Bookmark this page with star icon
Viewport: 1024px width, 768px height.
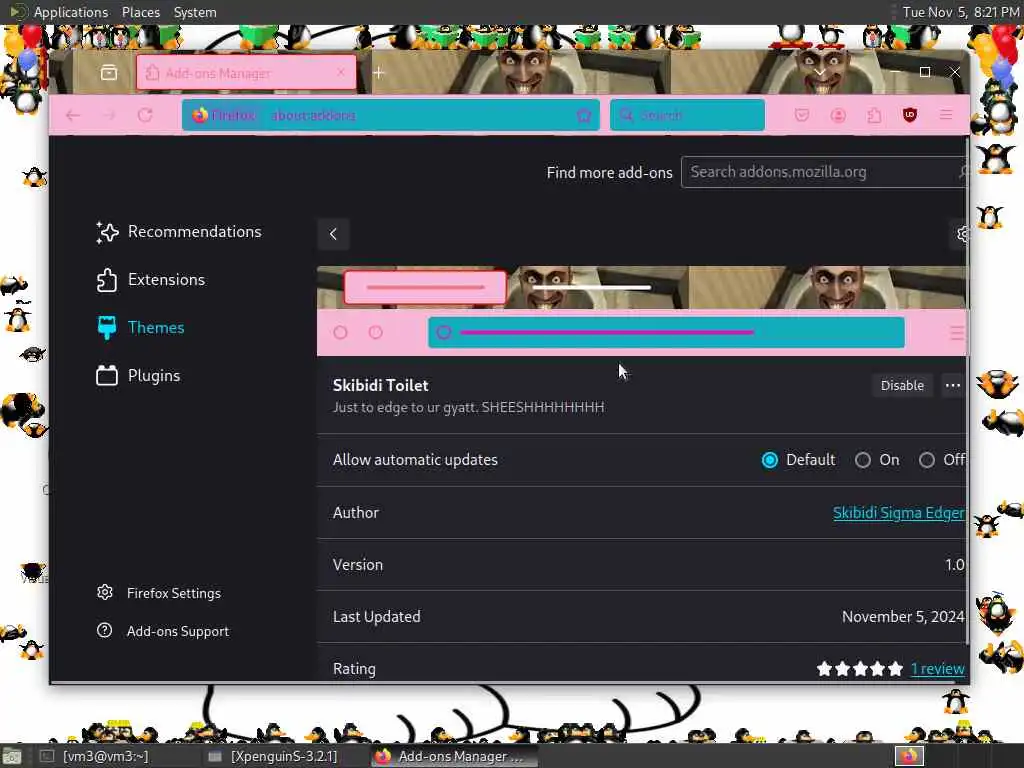[x=584, y=116]
